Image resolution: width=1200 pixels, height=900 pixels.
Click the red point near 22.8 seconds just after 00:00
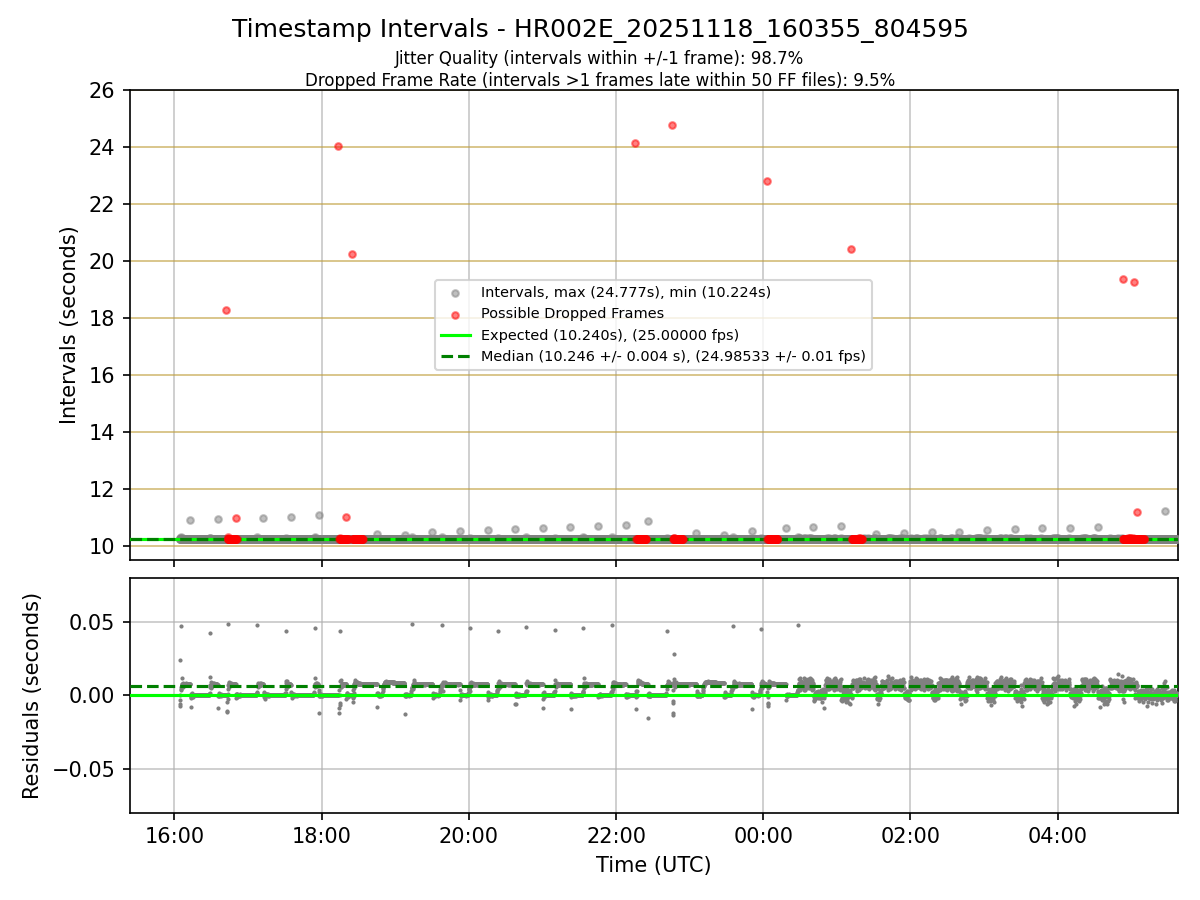(x=767, y=181)
